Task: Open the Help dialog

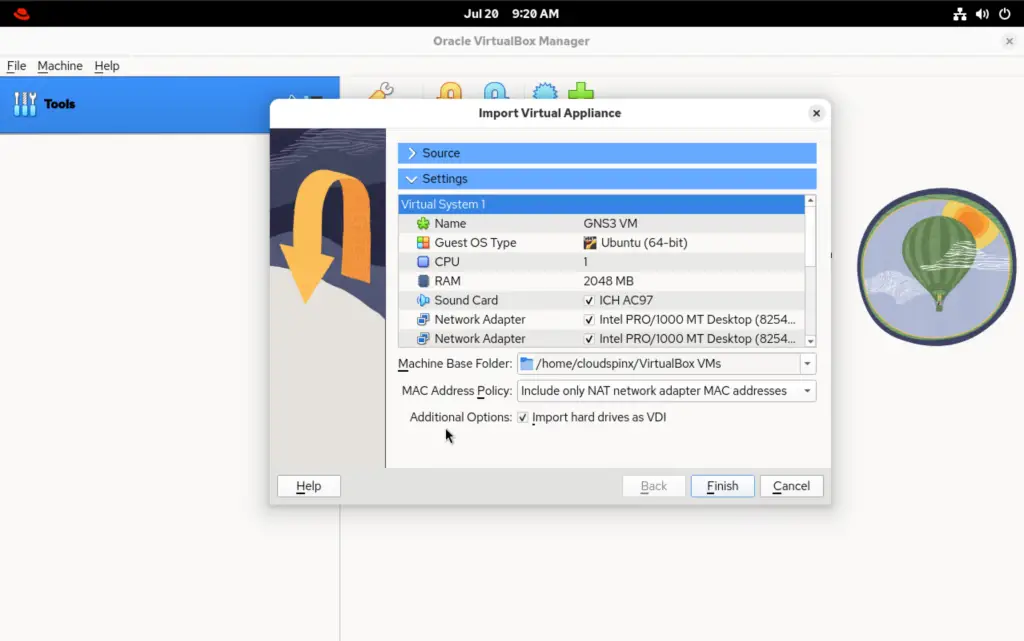Action: point(308,485)
